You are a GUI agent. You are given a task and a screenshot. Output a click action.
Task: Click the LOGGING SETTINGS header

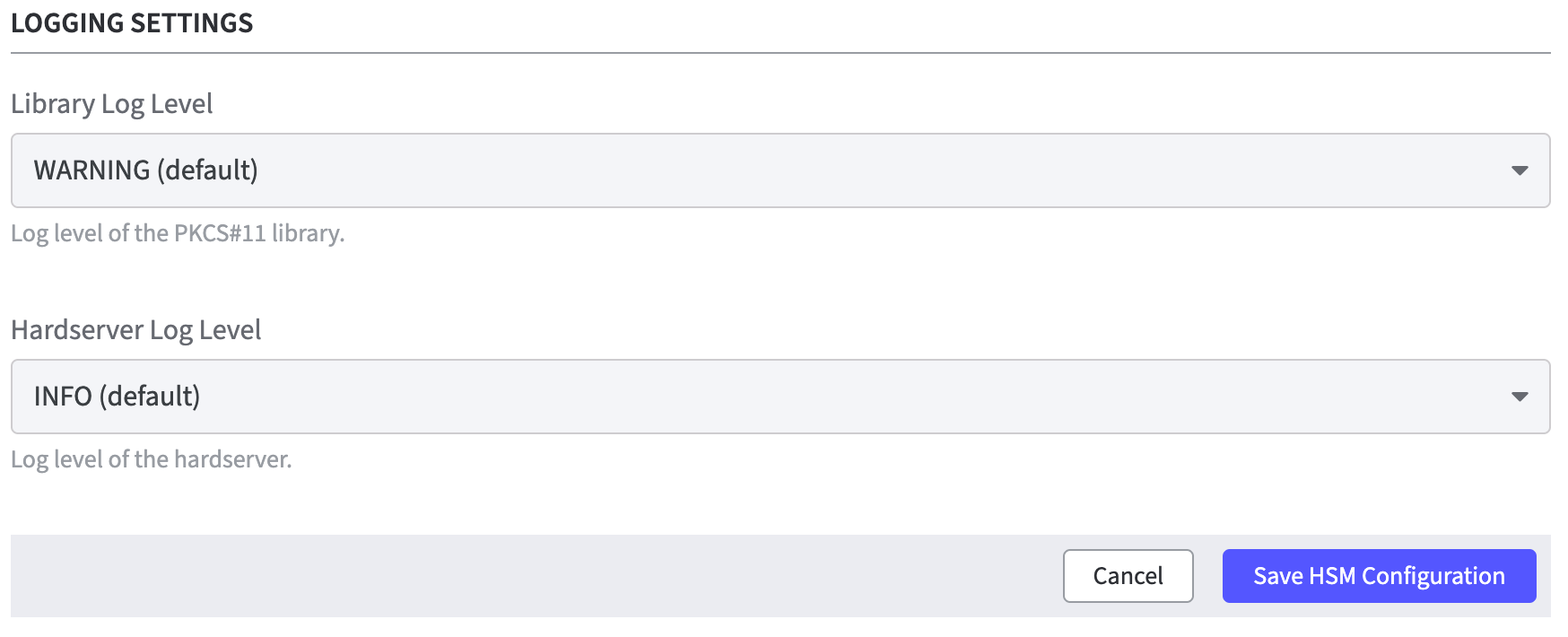point(131,23)
